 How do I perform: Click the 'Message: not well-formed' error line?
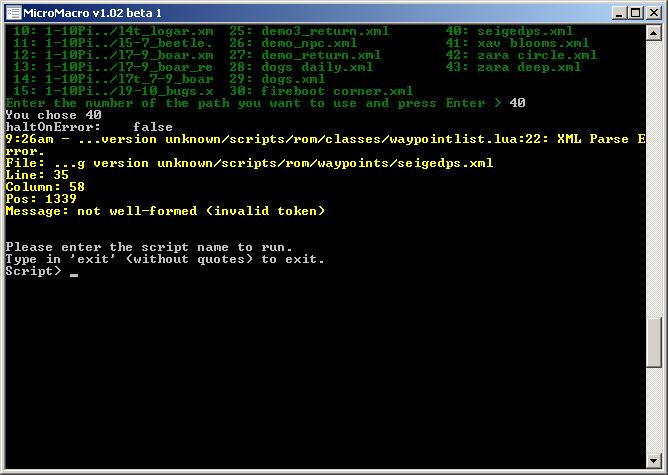coord(165,211)
